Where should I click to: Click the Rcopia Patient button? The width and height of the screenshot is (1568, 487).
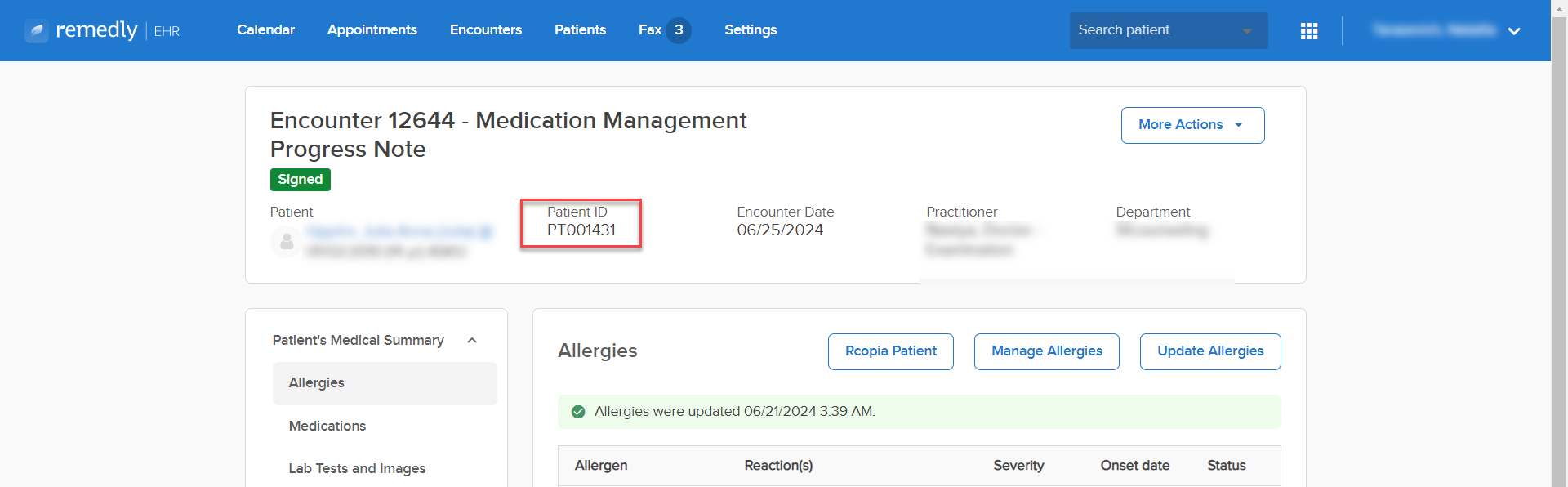(891, 351)
